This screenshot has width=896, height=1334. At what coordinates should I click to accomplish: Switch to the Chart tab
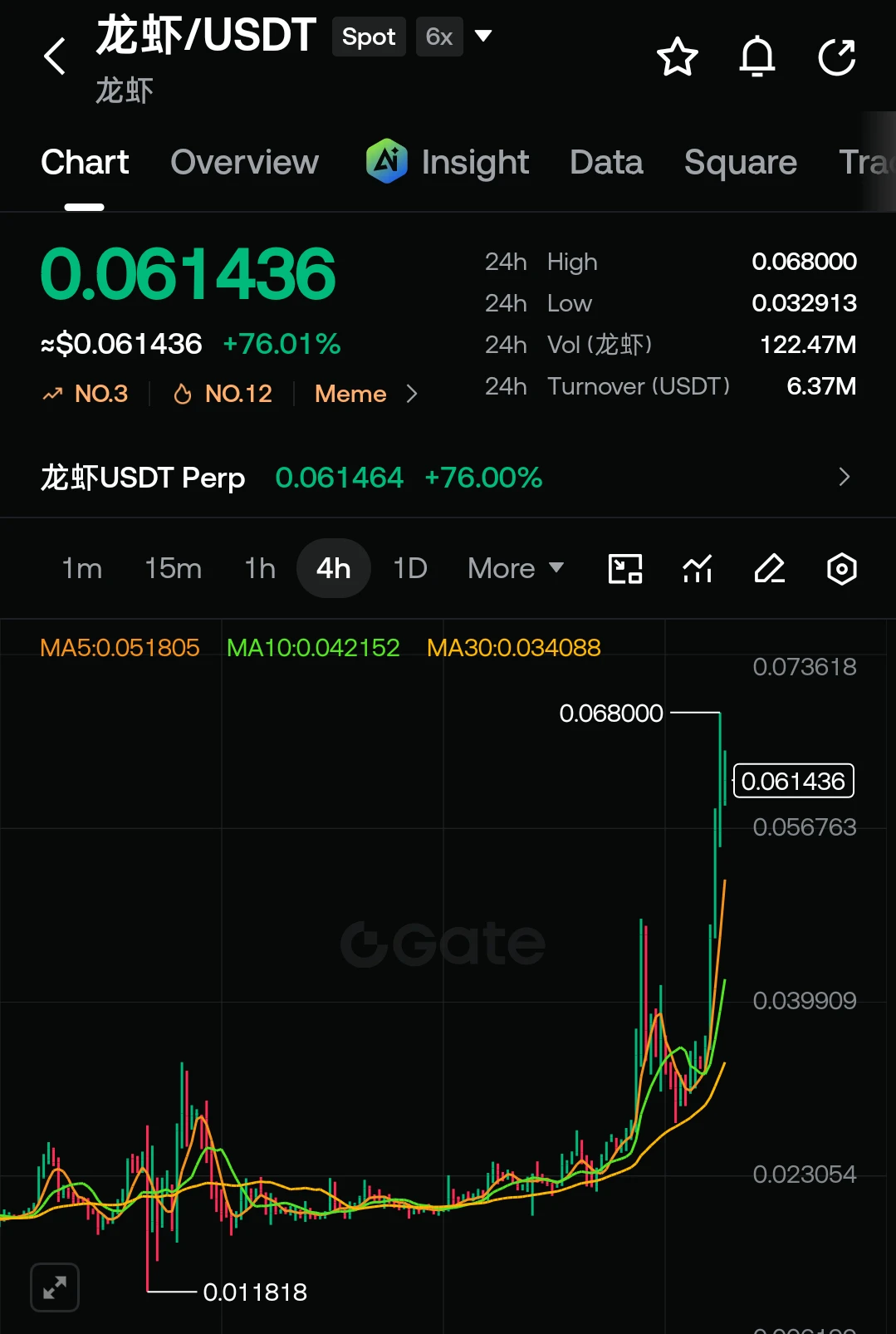85,162
